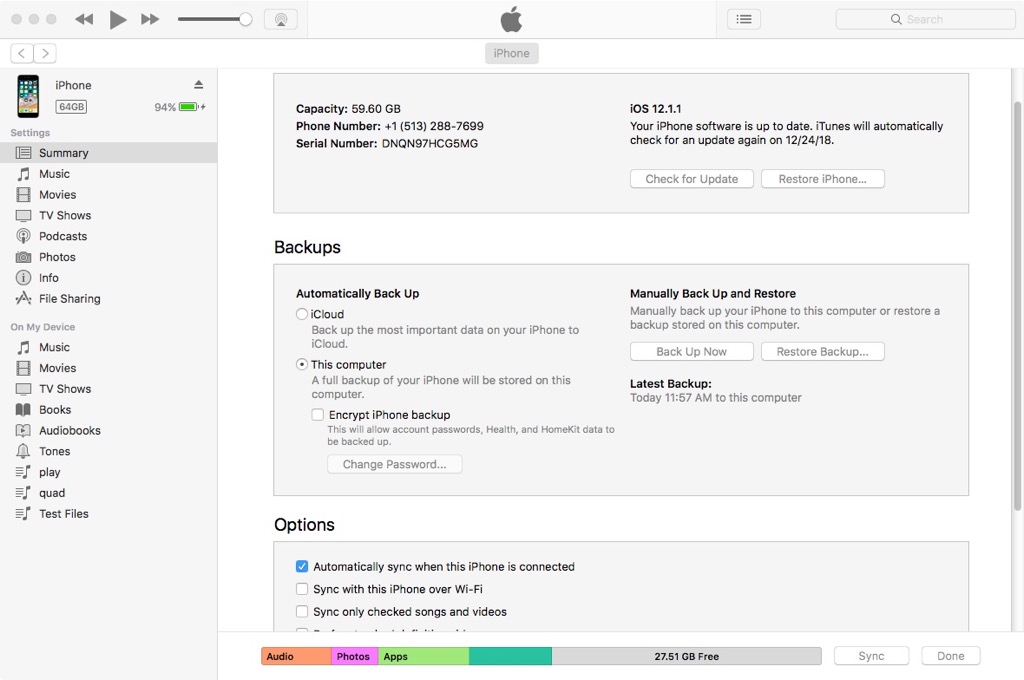Select the iCloud backup radio button
This screenshot has height=680, width=1024.
point(302,314)
